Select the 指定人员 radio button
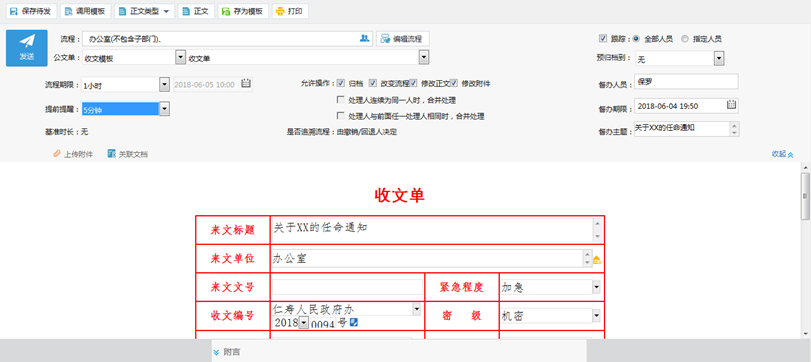The width and height of the screenshot is (811, 362). coord(685,38)
